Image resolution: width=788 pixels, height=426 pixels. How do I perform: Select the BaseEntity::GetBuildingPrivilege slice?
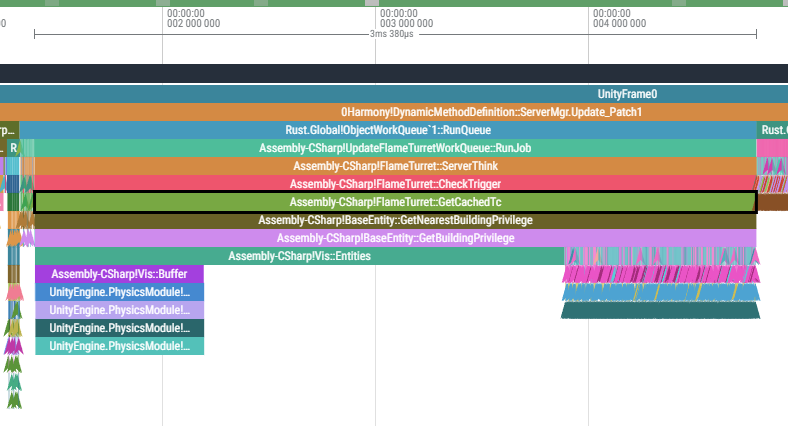[x=395, y=238]
